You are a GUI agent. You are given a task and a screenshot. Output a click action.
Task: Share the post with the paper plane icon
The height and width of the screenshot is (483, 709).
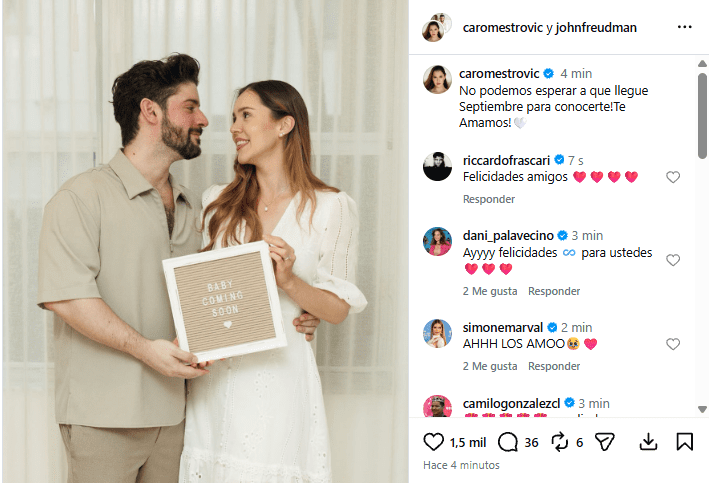[605, 442]
